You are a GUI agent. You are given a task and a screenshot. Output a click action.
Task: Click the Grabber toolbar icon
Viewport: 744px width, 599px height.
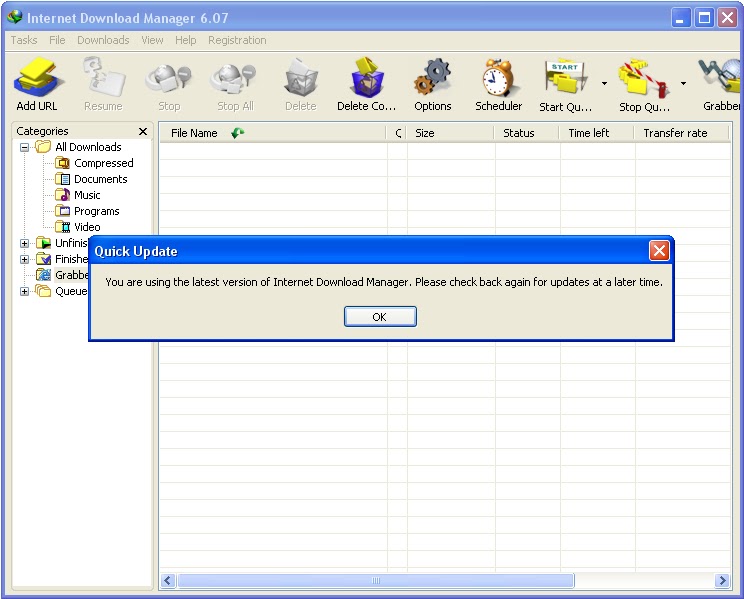pyautogui.click(x=720, y=77)
